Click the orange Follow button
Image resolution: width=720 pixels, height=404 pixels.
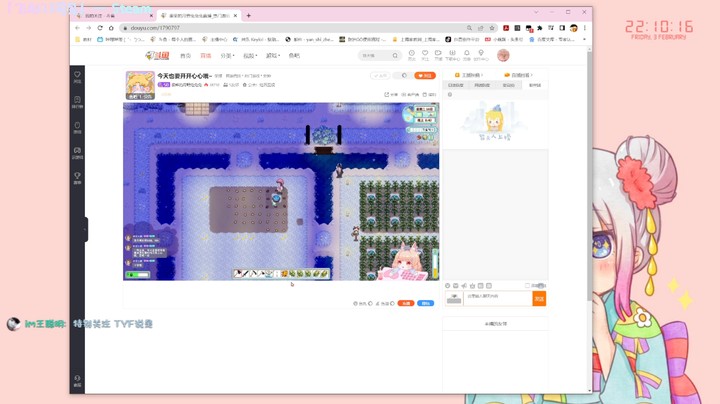(425, 76)
